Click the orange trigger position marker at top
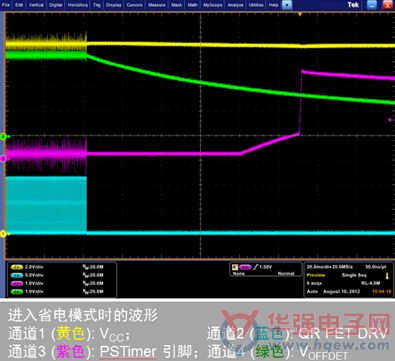Viewport: 395px width, 361px height. (x=300, y=14)
